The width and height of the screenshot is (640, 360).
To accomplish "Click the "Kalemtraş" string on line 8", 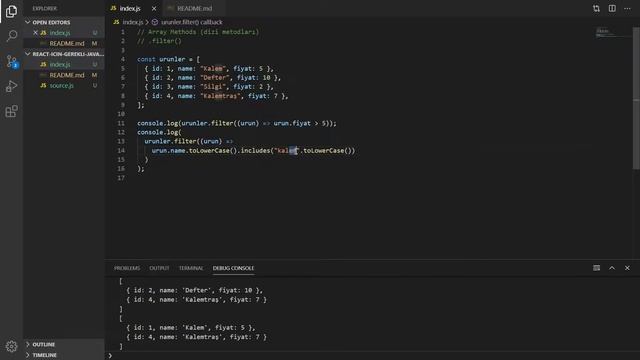I will (x=221, y=96).
